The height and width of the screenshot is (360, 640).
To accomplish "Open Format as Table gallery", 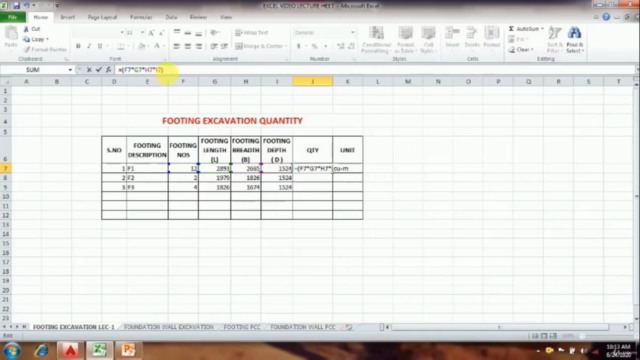I will pos(405,40).
